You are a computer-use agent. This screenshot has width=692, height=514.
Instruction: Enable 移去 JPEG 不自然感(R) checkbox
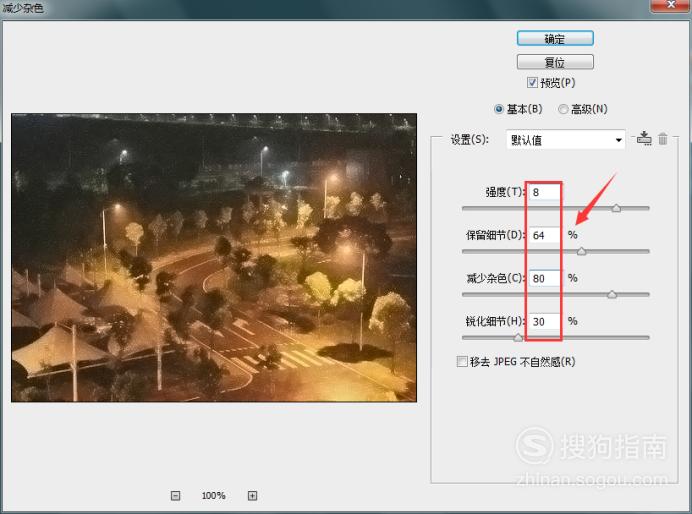(x=462, y=362)
